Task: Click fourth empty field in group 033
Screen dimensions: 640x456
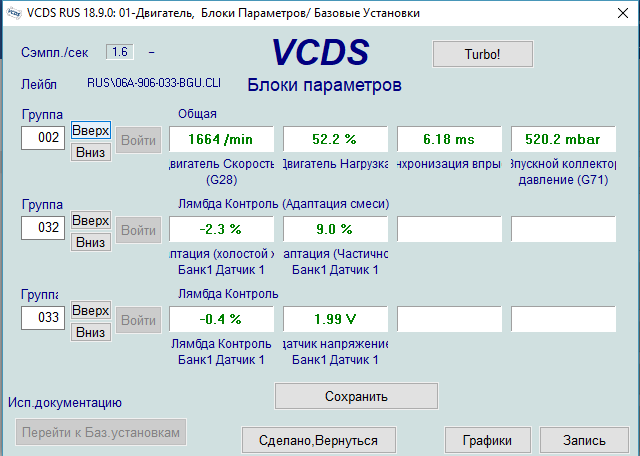Action: coord(563,319)
